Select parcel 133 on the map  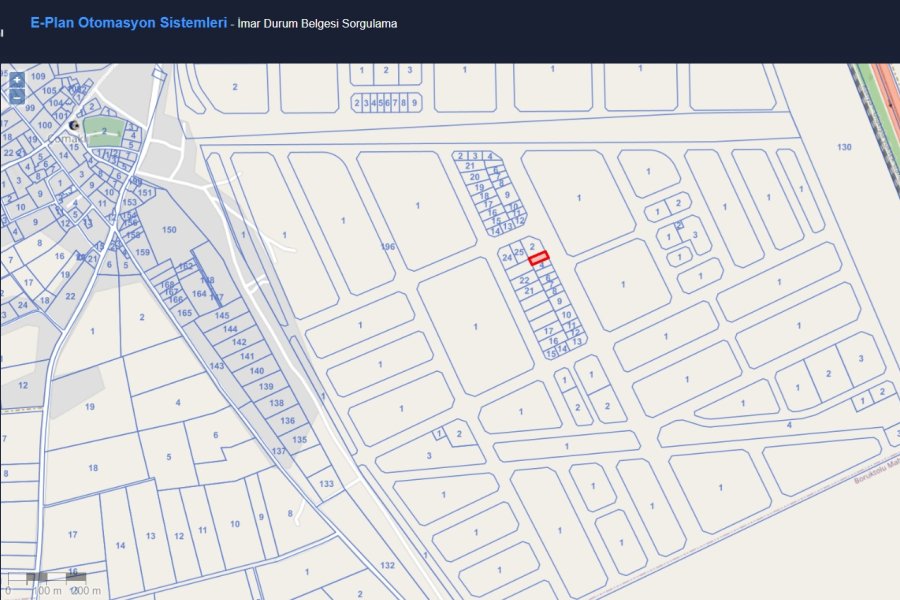[326, 484]
